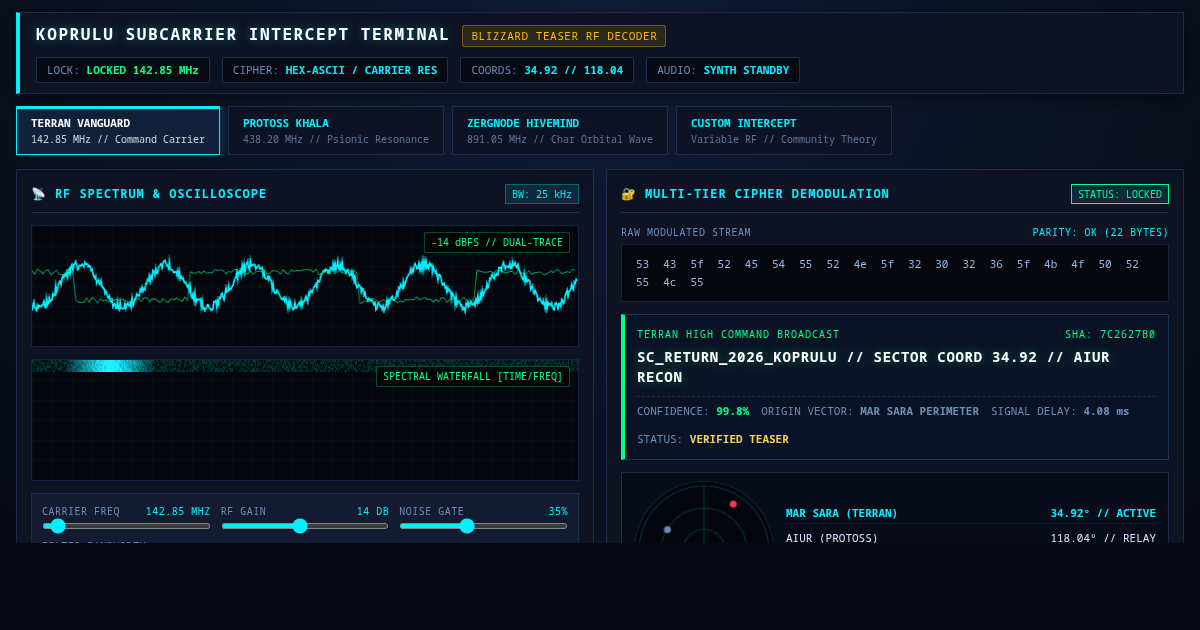Click the LOCK: LOCKED 142.85 MHz chip

(123, 70)
